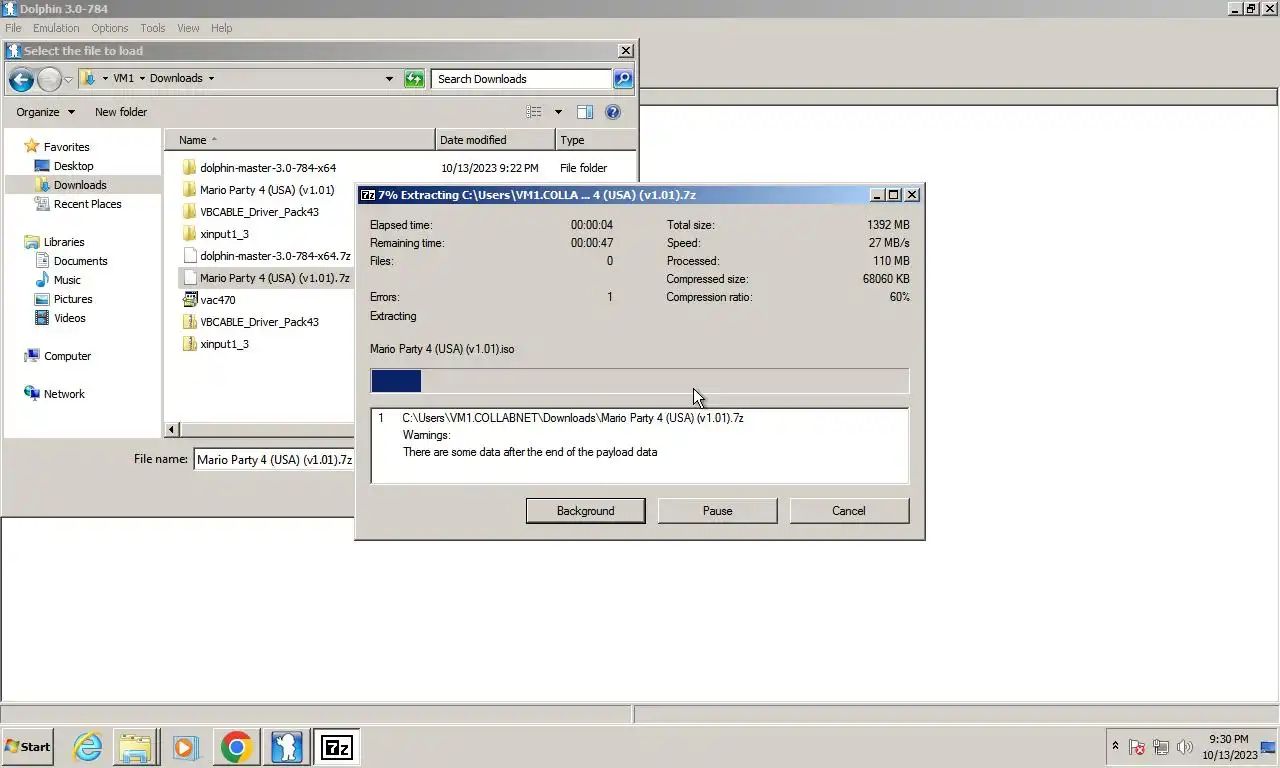Click the green refresh button beside address bar
The image size is (1280, 768).
point(414,79)
